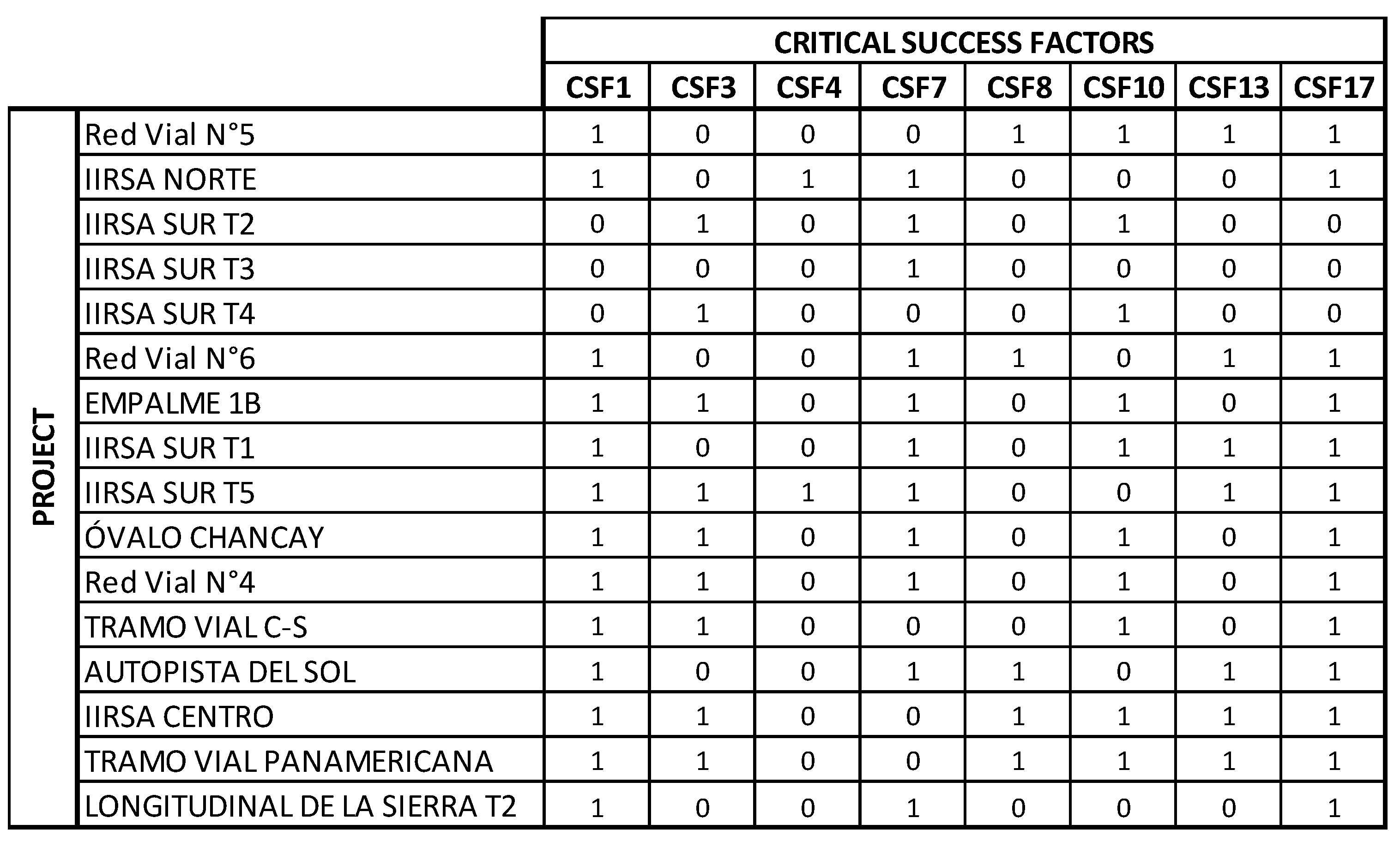Select the CSF1 column header
Screen dimensions: 1400x842
[x=597, y=86]
